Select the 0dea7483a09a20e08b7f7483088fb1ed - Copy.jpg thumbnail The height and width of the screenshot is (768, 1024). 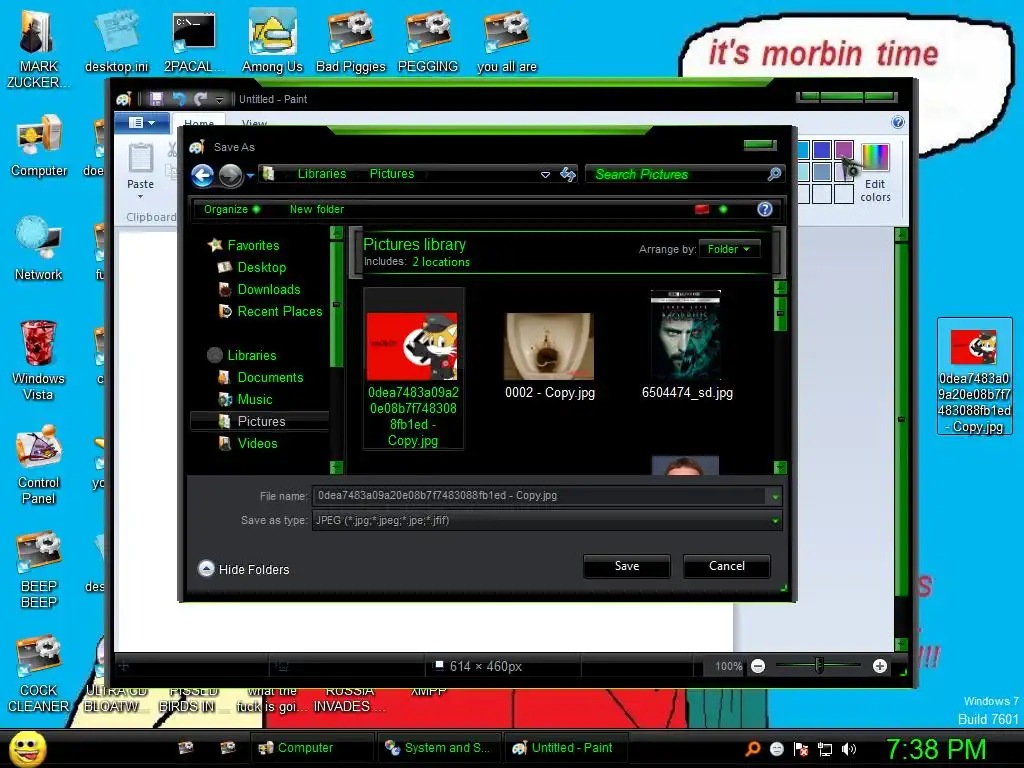pos(413,369)
